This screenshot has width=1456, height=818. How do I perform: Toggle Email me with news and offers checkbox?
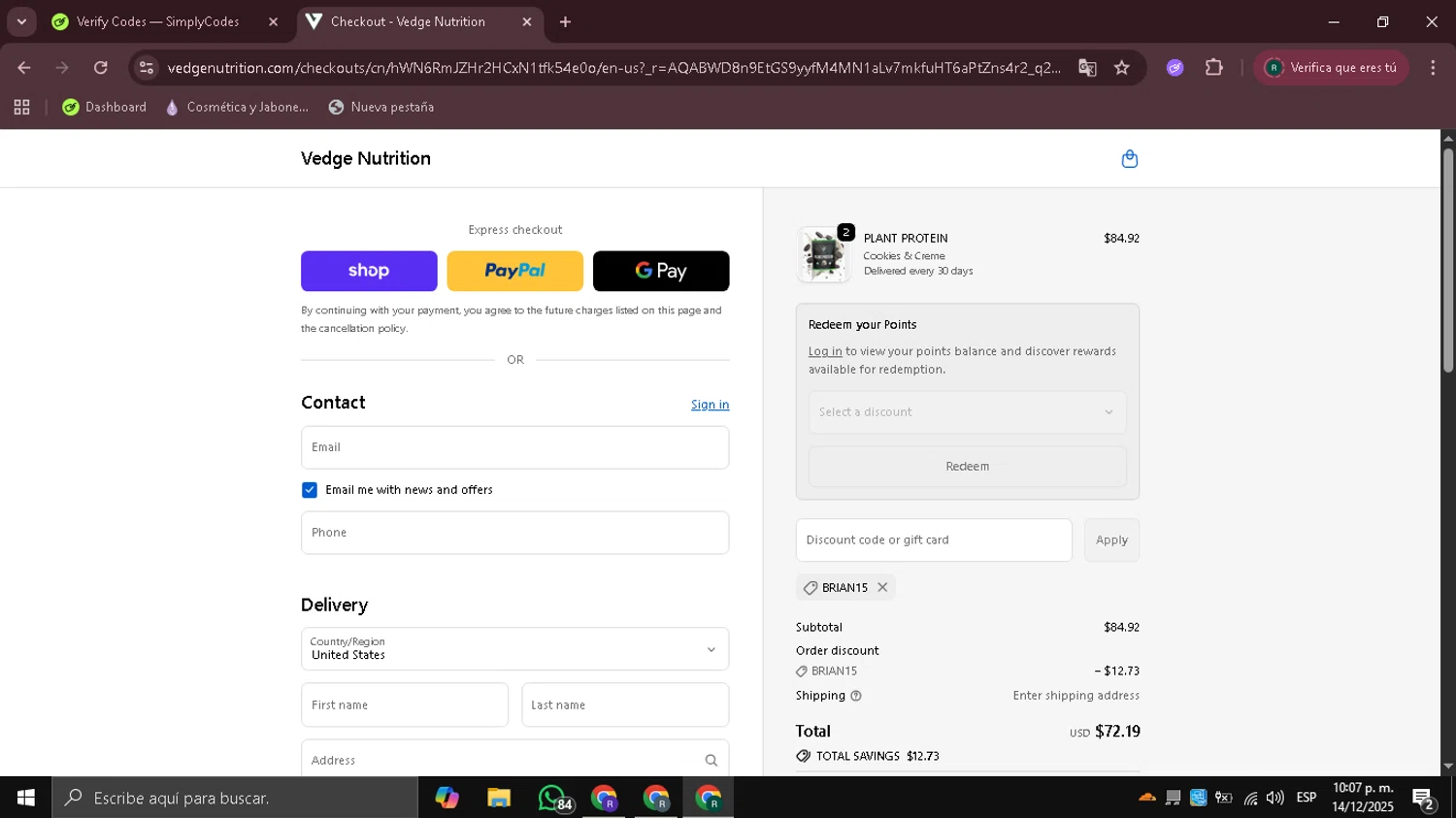click(310, 490)
